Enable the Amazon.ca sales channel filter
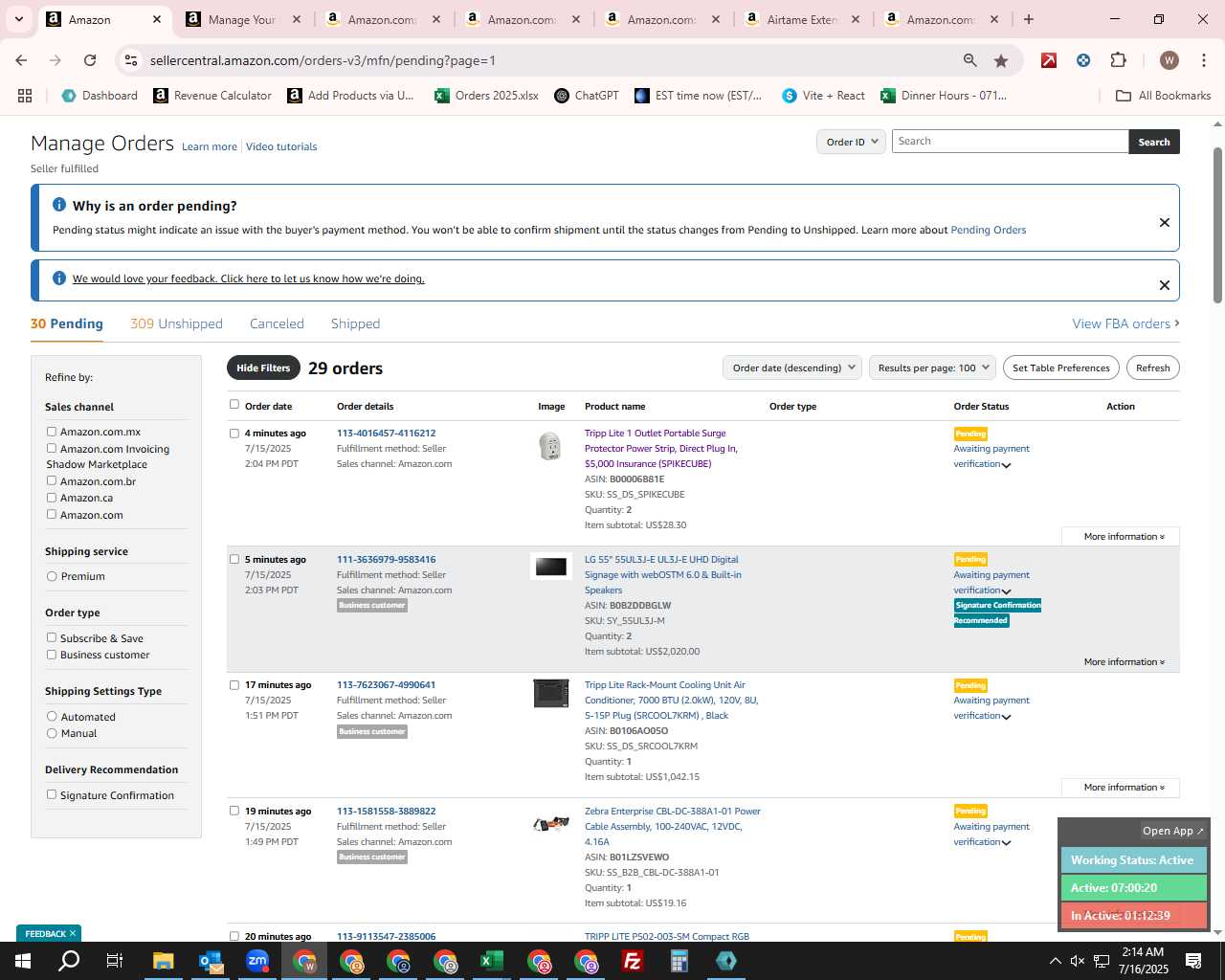The height and width of the screenshot is (980, 1225). coord(52,498)
